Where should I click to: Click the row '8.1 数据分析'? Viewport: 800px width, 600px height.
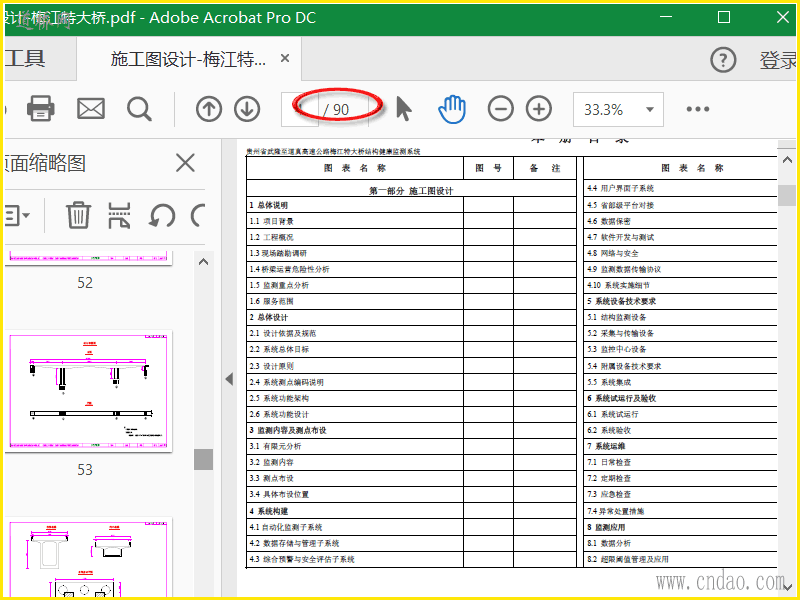click(681, 543)
